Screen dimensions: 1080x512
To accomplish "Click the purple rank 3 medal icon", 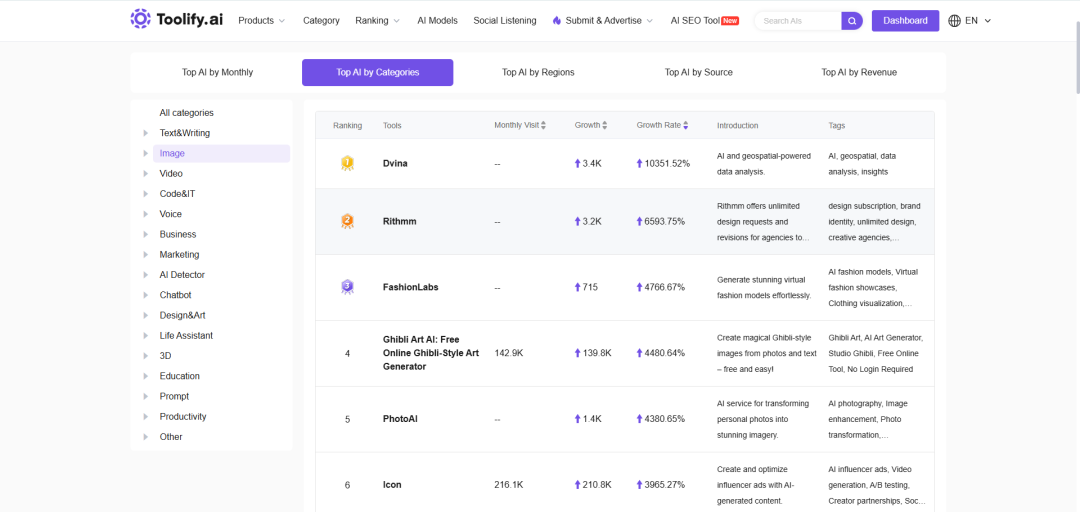I will pyautogui.click(x=347, y=287).
